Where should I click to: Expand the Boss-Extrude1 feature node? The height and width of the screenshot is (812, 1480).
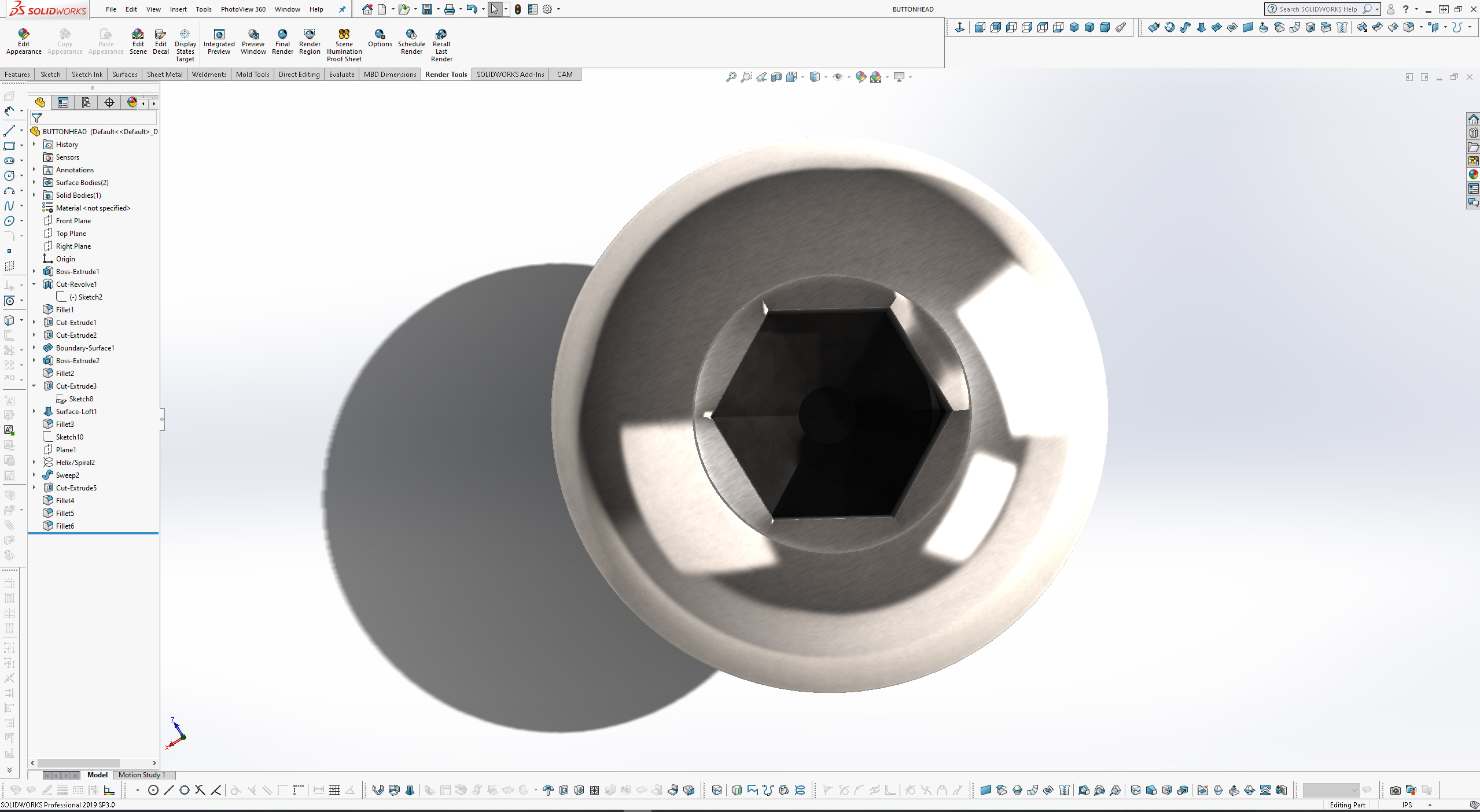click(34, 271)
